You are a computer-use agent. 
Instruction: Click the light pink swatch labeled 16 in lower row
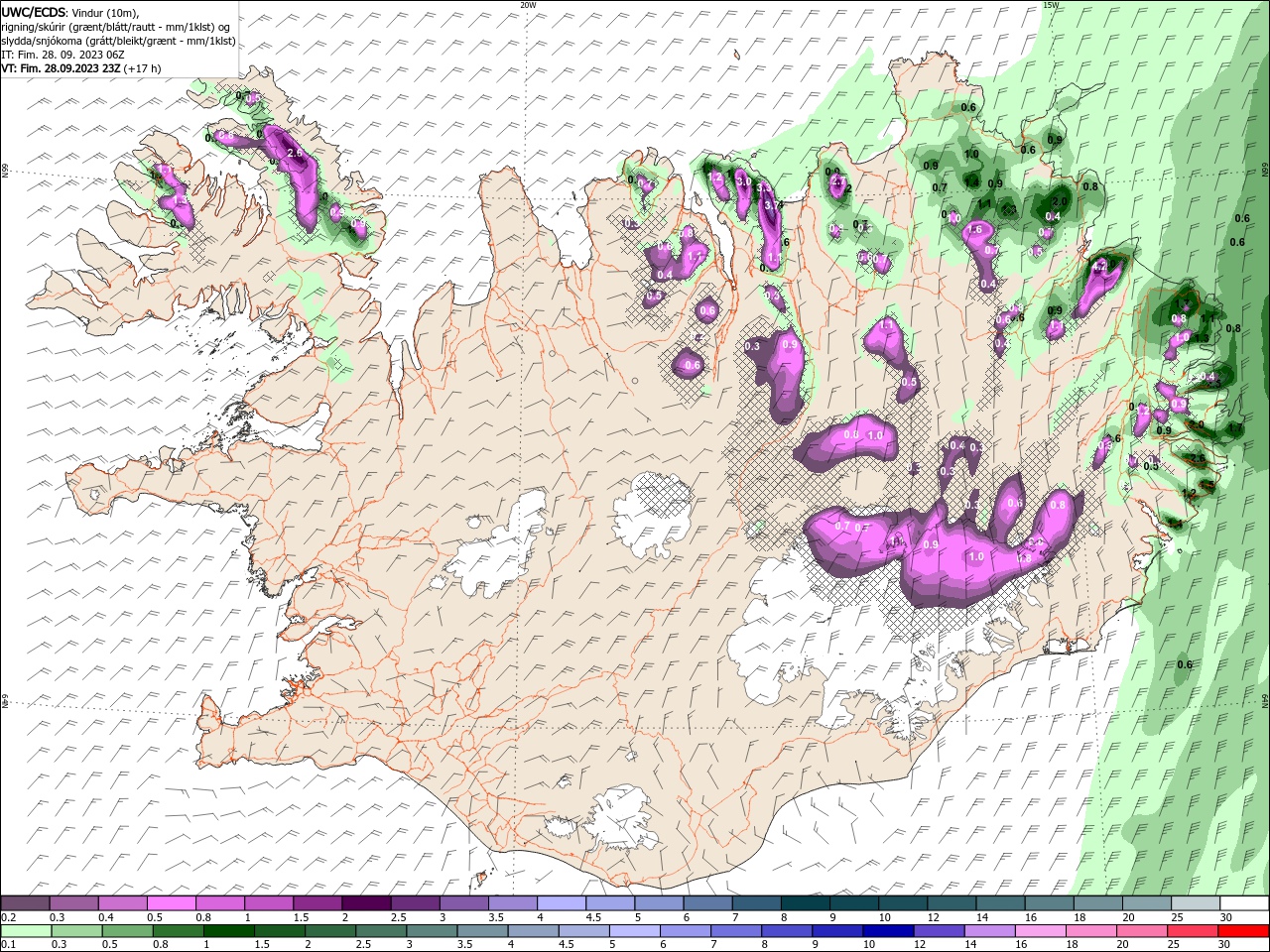tap(1039, 931)
